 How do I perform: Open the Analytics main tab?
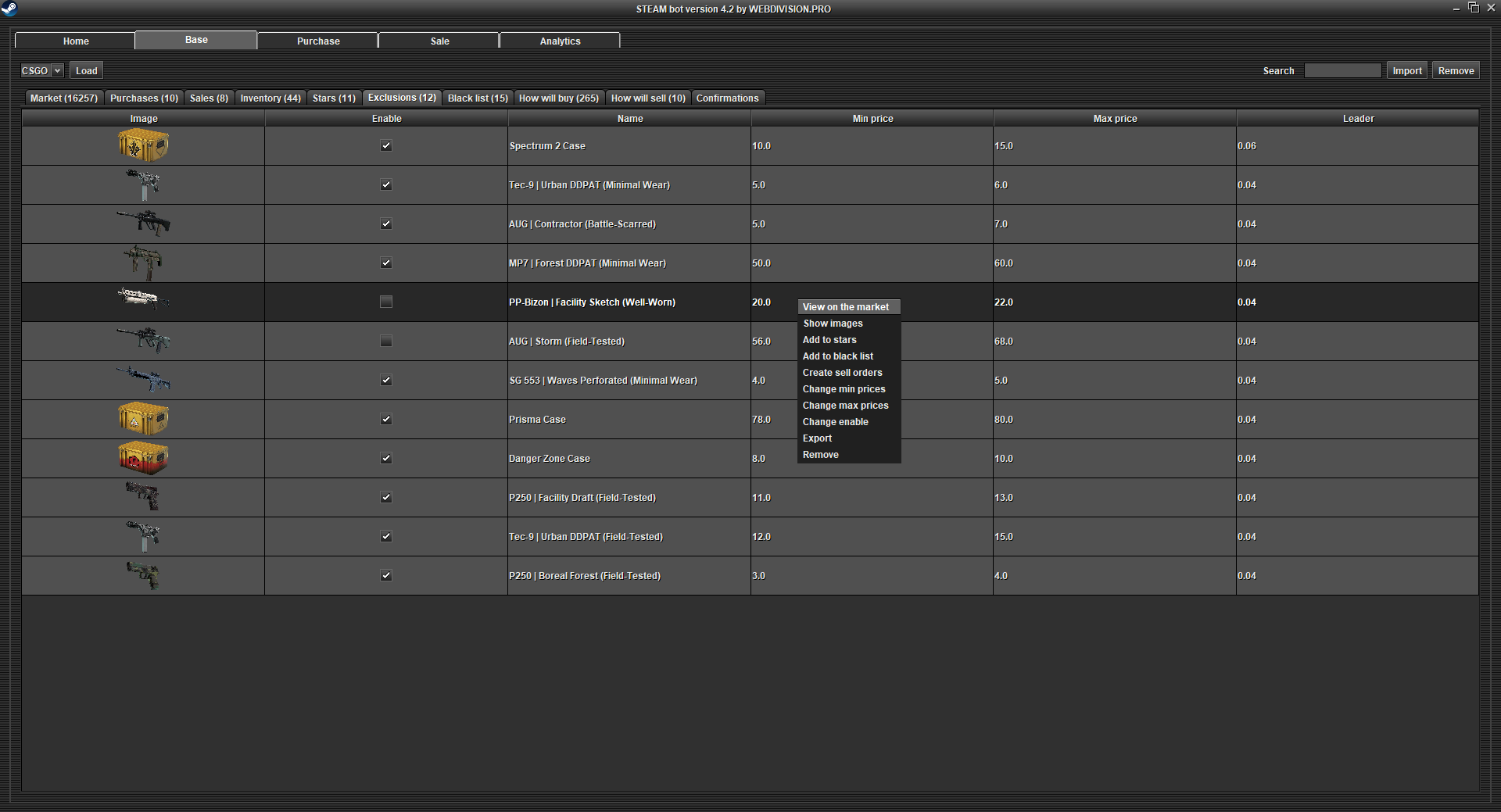tap(560, 41)
